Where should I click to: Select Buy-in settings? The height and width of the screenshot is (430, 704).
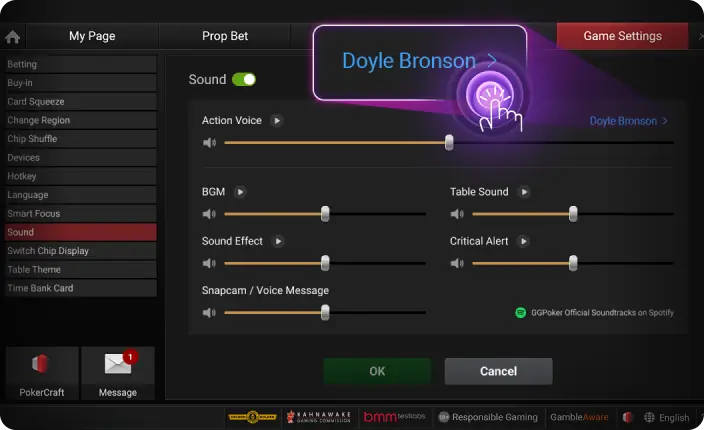[81, 83]
